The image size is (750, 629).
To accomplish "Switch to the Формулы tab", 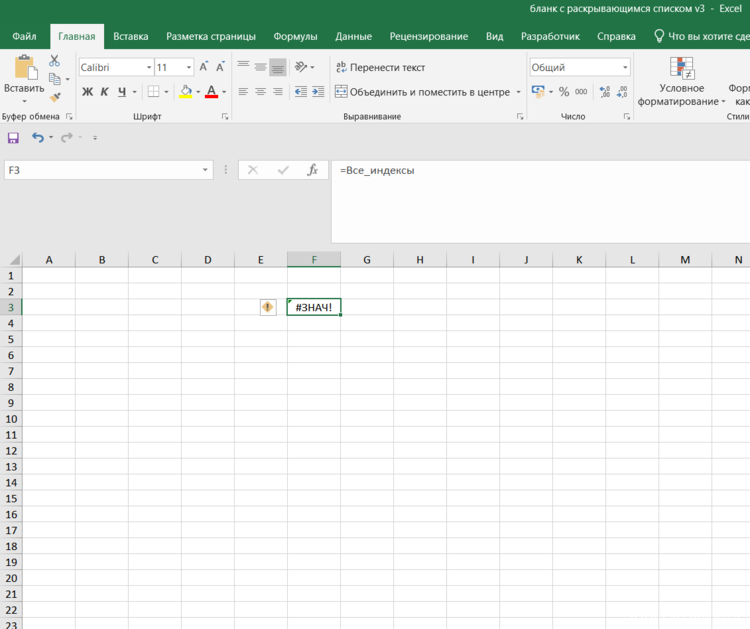I will tap(295, 36).
